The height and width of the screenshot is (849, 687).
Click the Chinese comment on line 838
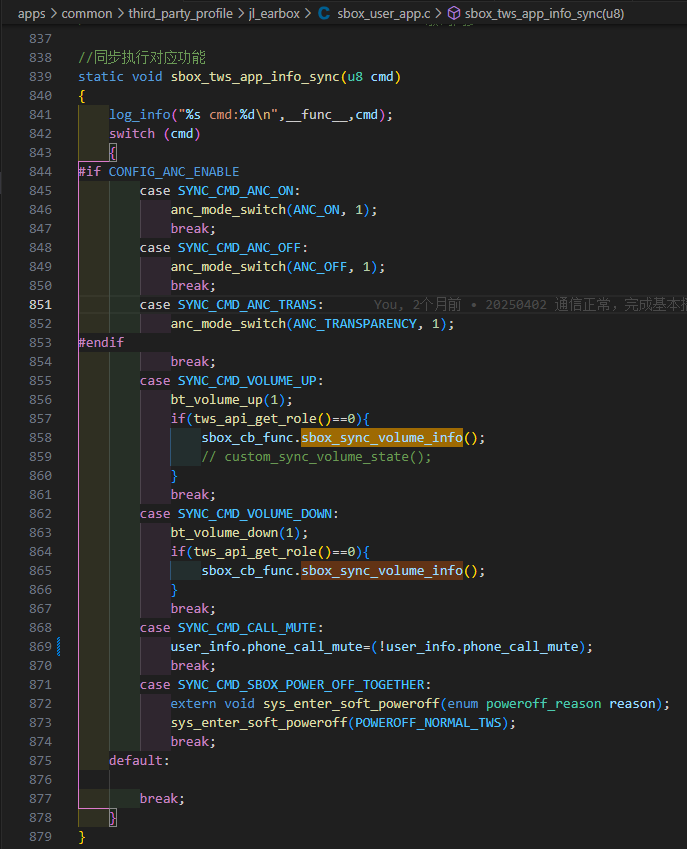coord(142,57)
